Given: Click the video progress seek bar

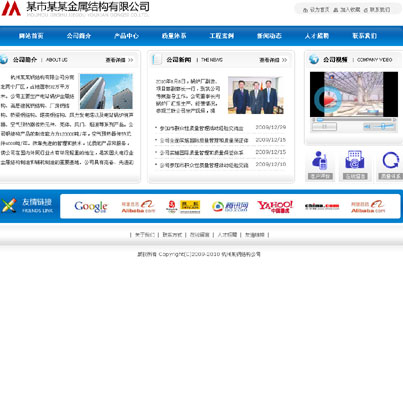Looking at the screenshot, I should pyautogui.click(x=354, y=119).
